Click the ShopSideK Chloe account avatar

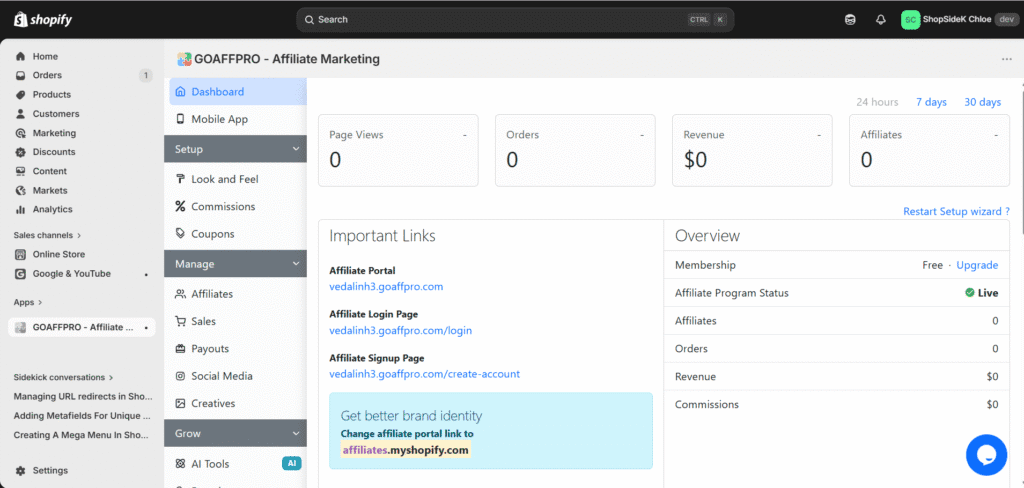pyautogui.click(x=910, y=20)
